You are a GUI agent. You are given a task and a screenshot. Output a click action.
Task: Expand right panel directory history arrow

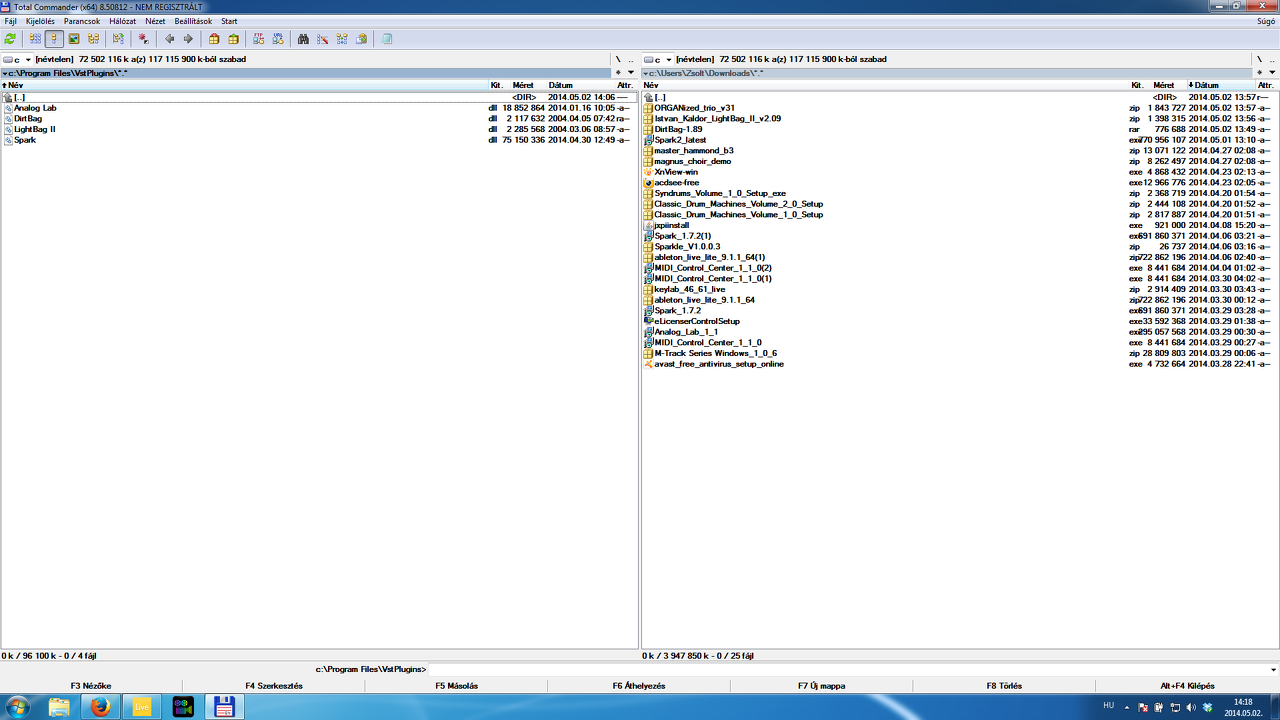click(x=1272, y=73)
